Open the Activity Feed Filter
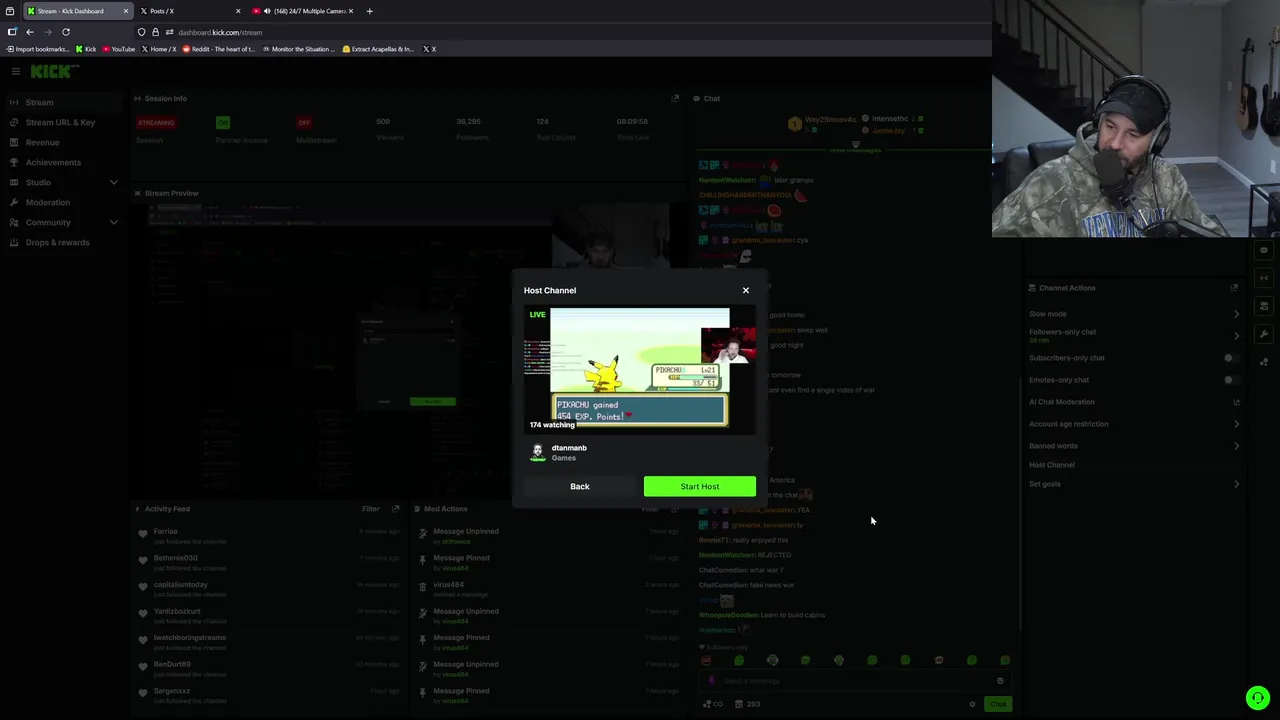The width and height of the screenshot is (1280, 720). [370, 509]
